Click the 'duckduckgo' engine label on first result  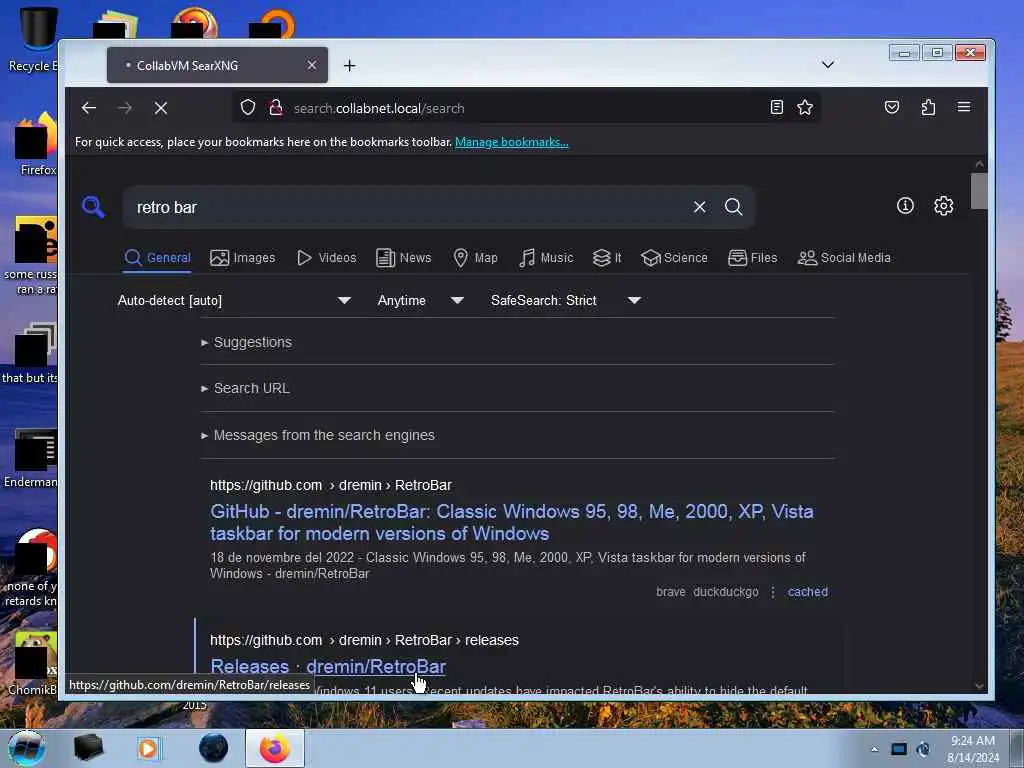tap(726, 592)
